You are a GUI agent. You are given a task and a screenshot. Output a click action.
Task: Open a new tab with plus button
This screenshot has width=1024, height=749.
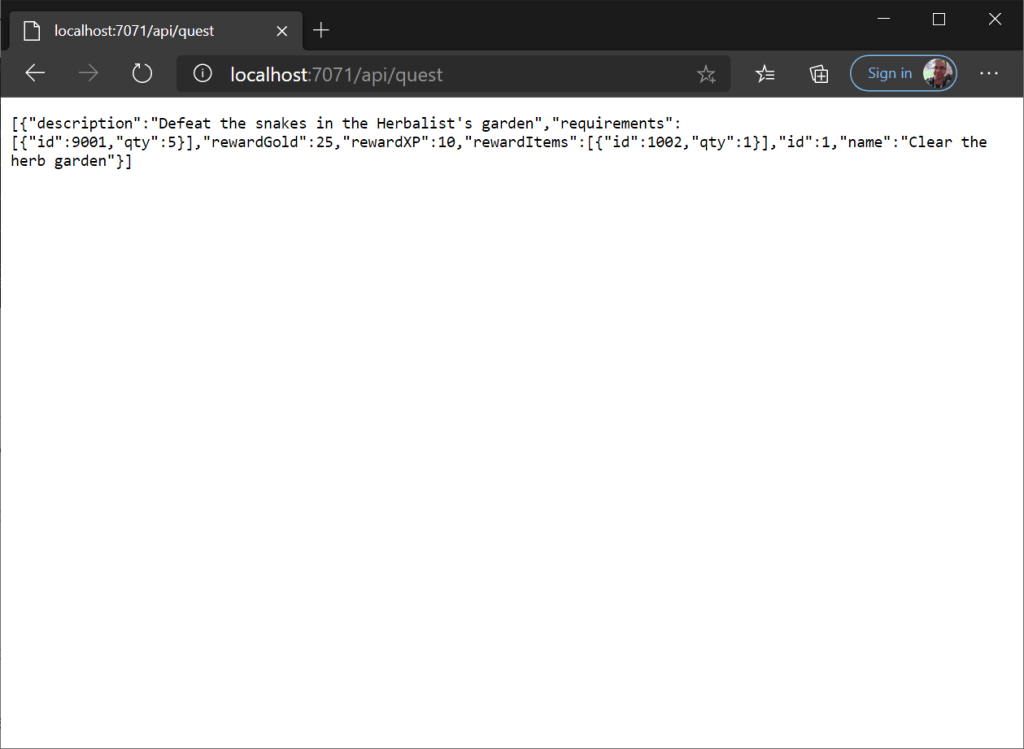tap(321, 30)
